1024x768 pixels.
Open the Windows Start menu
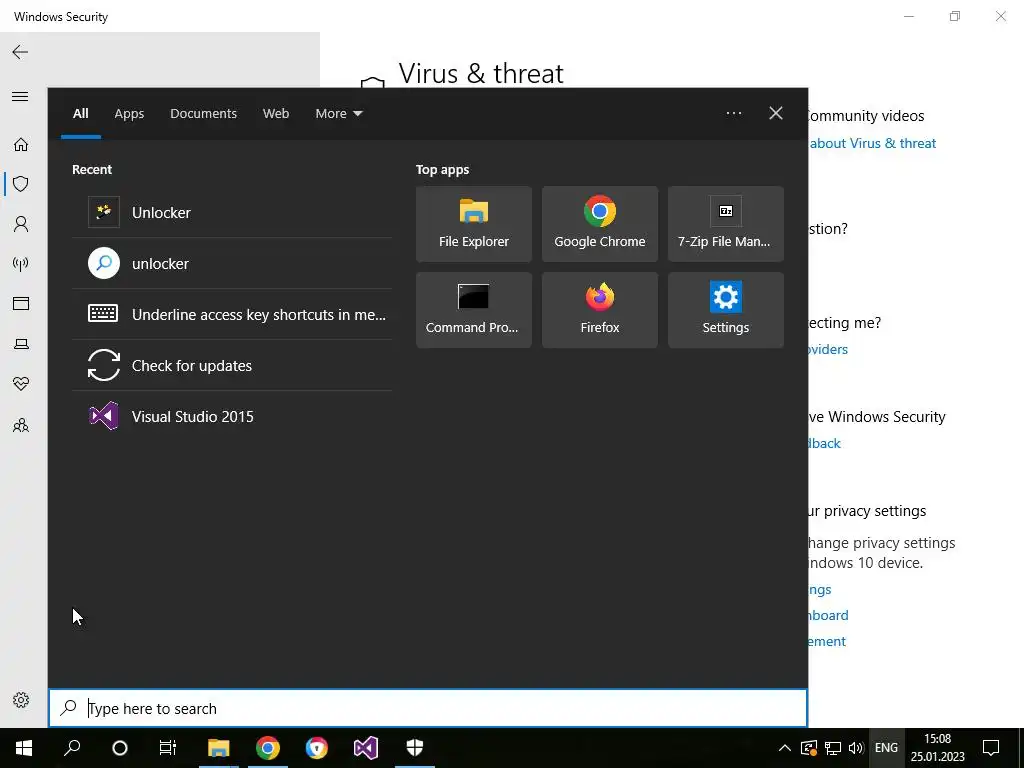point(24,748)
